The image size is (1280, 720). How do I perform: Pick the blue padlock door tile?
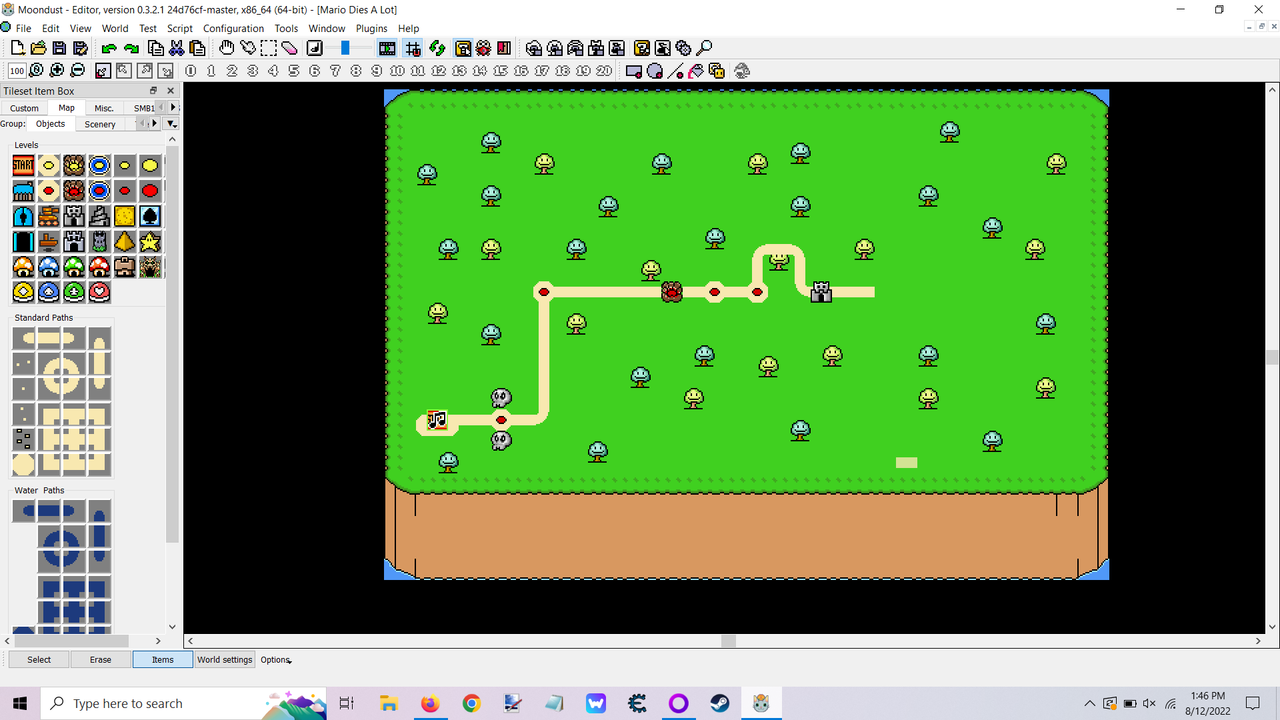click(23, 216)
